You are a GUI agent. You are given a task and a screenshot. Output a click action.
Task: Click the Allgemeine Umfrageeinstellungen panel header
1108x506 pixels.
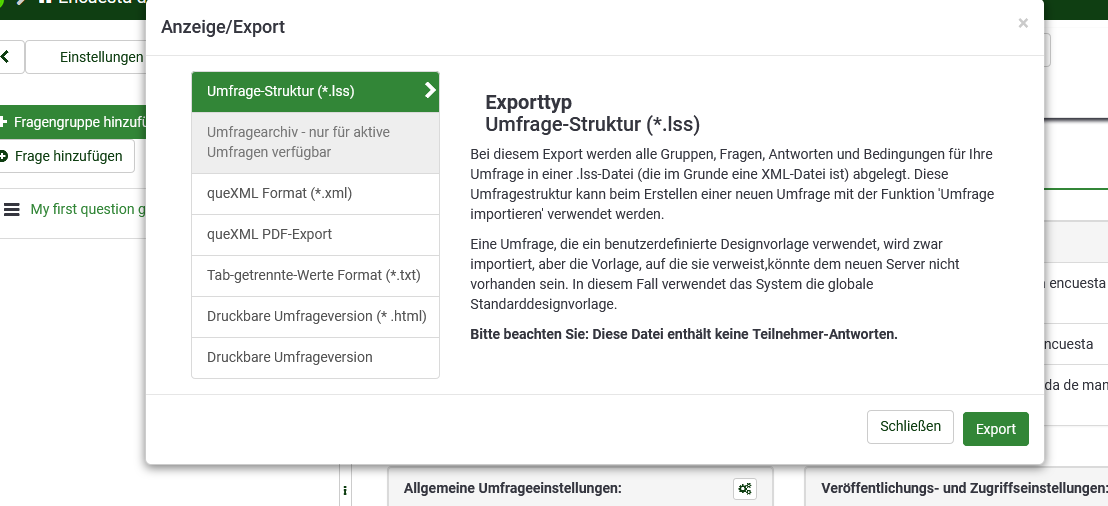click(513, 488)
